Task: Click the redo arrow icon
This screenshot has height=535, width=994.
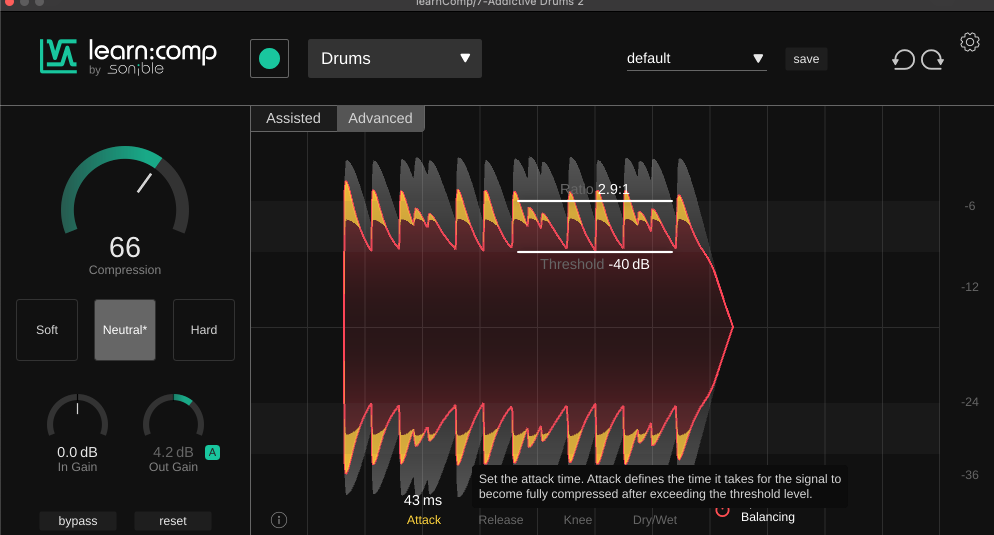Action: [x=933, y=60]
